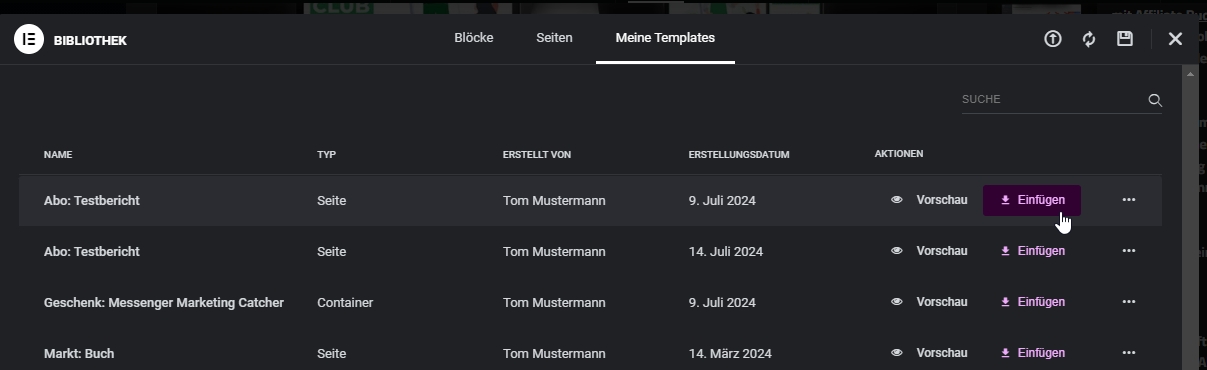Click the save template disk icon
Screen dimensions: 1207x370
[1125, 39]
